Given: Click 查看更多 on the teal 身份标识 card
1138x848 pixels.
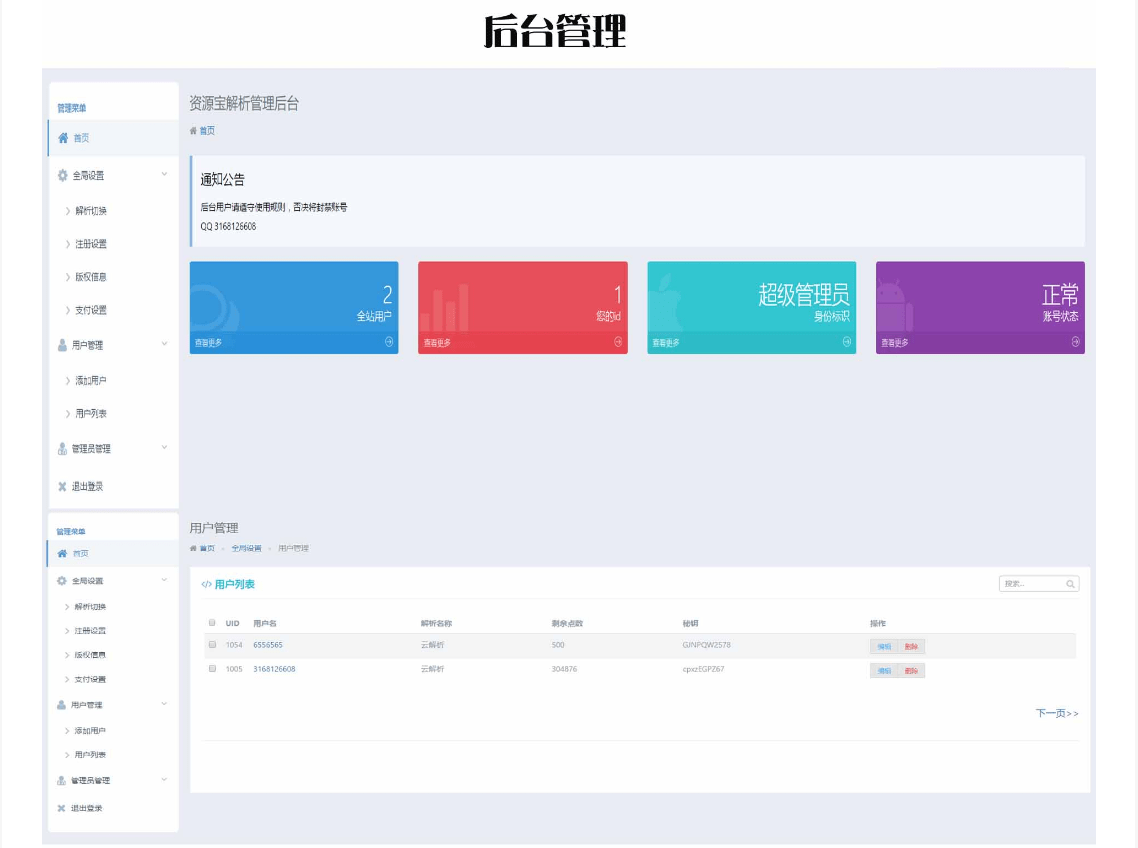Looking at the screenshot, I should 666,343.
